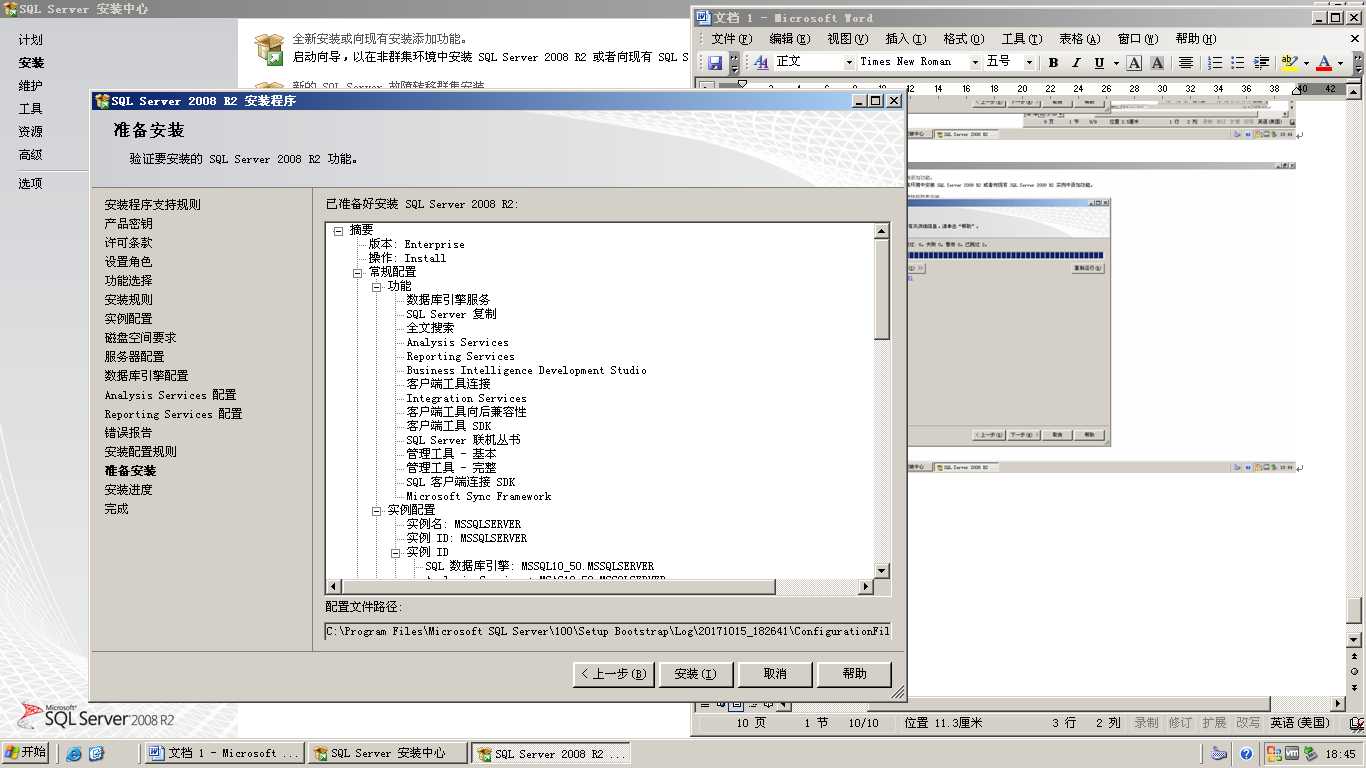1366x768 pixels.
Task: Open the 视图(V) menu in Word
Action: (847, 39)
